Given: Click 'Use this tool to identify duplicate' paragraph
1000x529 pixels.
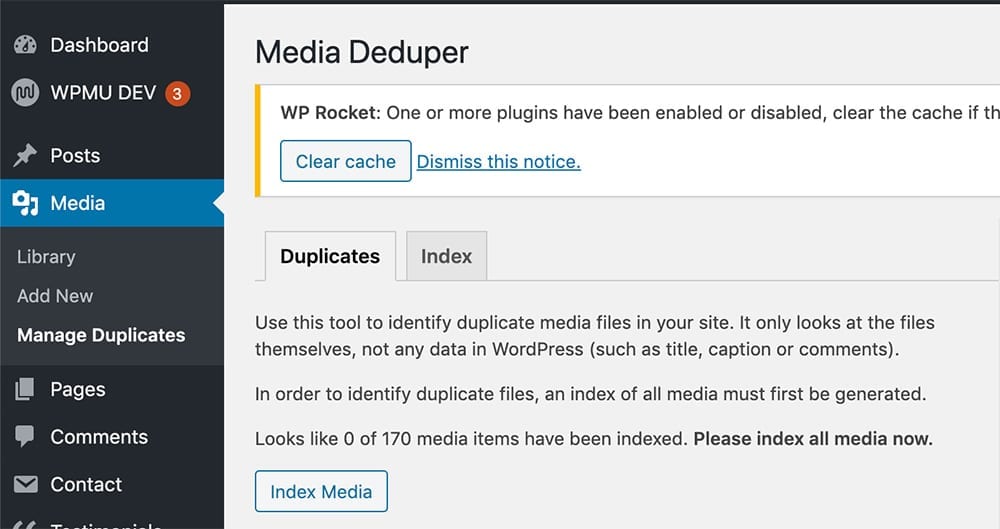Looking at the screenshot, I should pyautogui.click(x=595, y=336).
